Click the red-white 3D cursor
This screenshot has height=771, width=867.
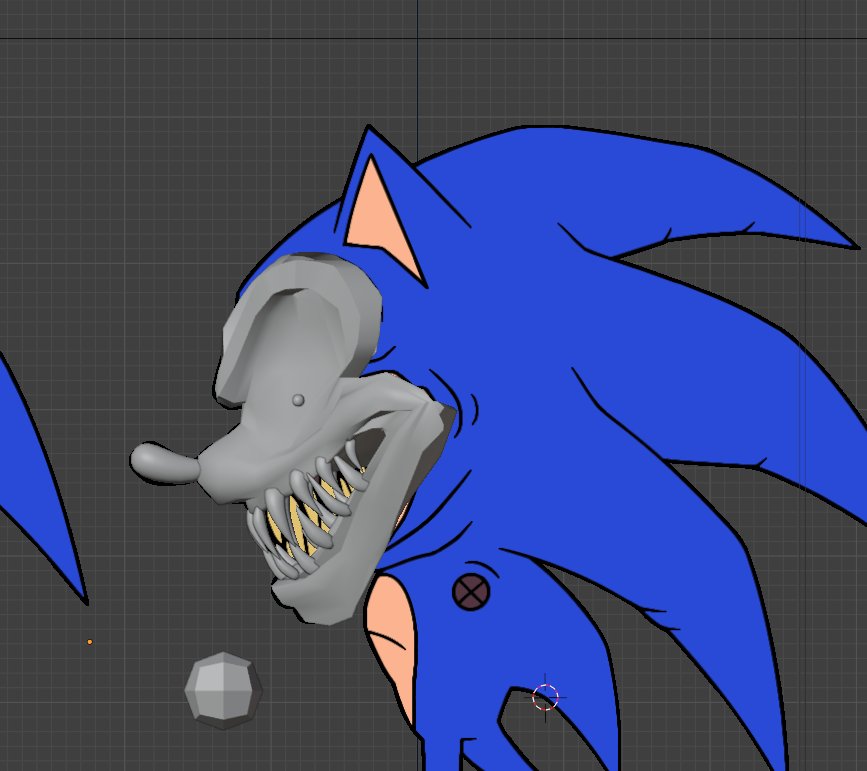tap(545, 697)
